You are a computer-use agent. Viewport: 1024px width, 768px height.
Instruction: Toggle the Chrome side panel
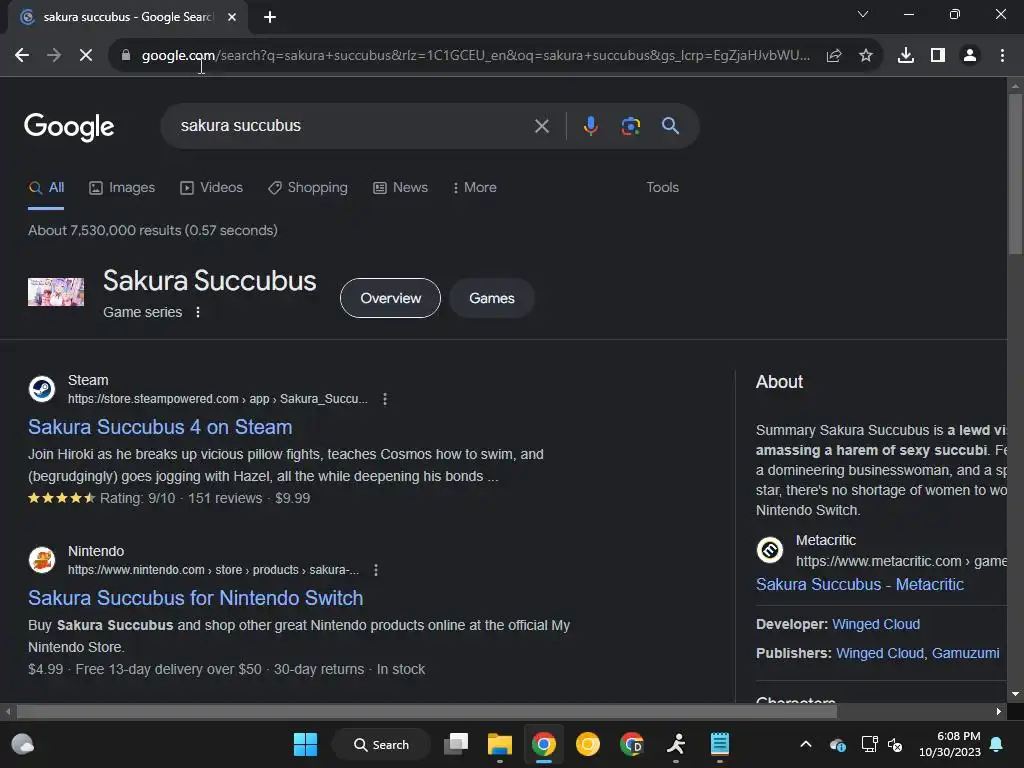(x=938, y=56)
